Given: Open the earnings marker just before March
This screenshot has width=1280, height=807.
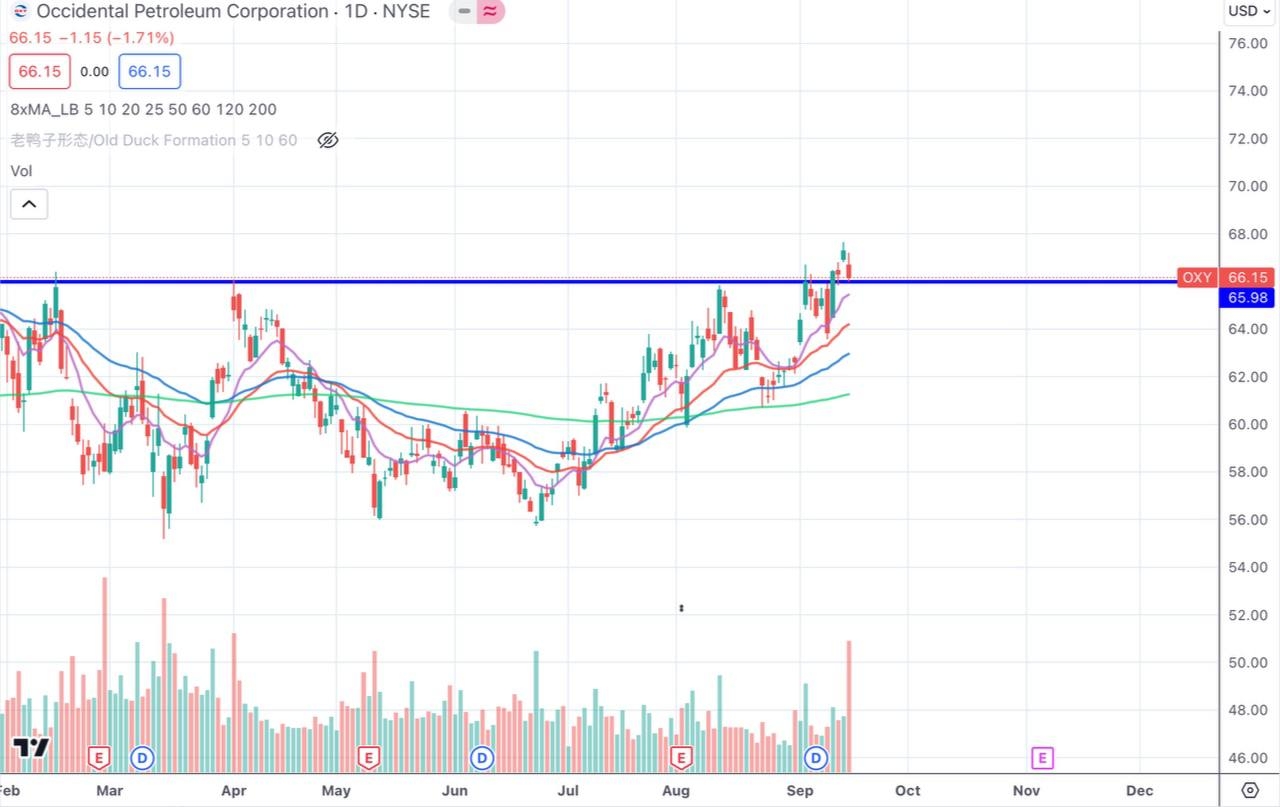Looking at the screenshot, I should 99,758.
